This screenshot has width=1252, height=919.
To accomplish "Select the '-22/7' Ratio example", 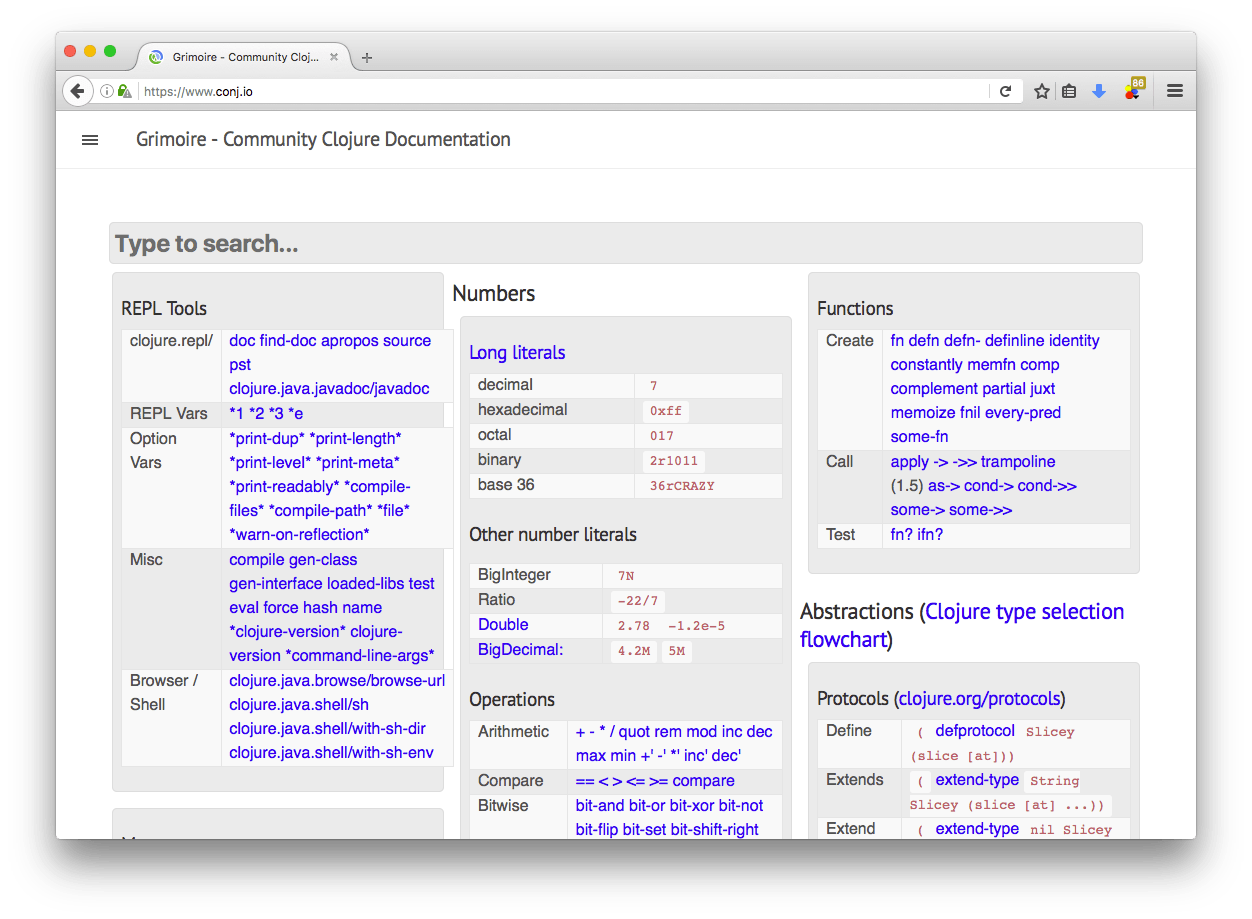I will click(637, 601).
